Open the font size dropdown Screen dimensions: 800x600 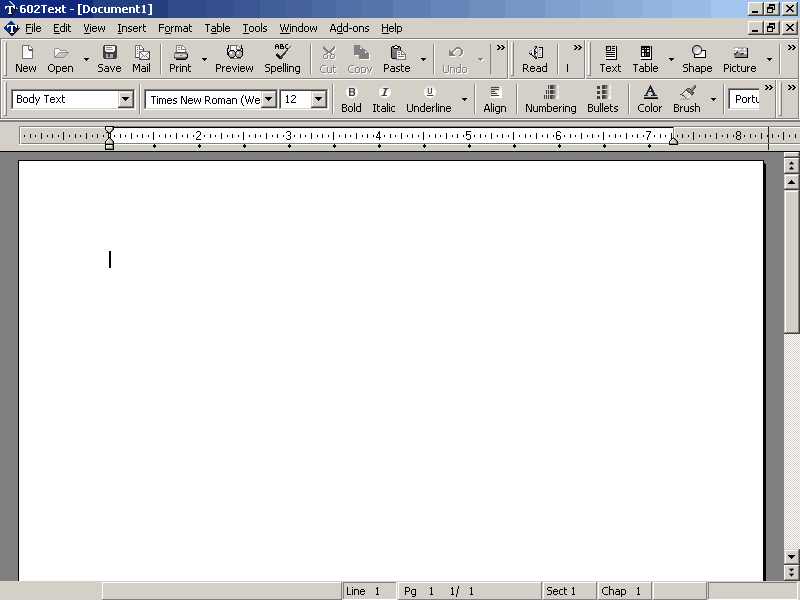pyautogui.click(x=319, y=99)
